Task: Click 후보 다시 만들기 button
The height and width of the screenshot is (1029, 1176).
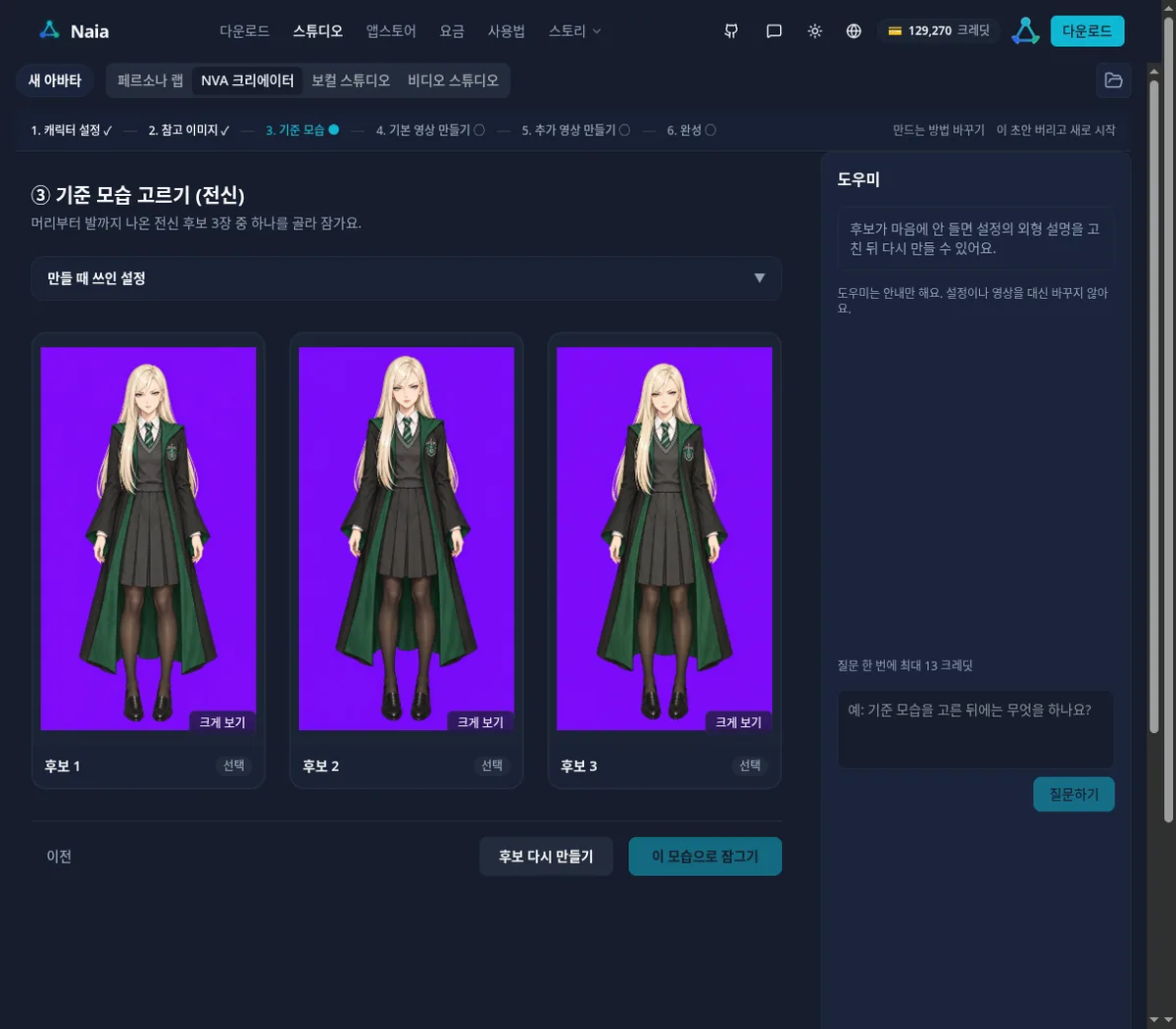Action: click(546, 857)
